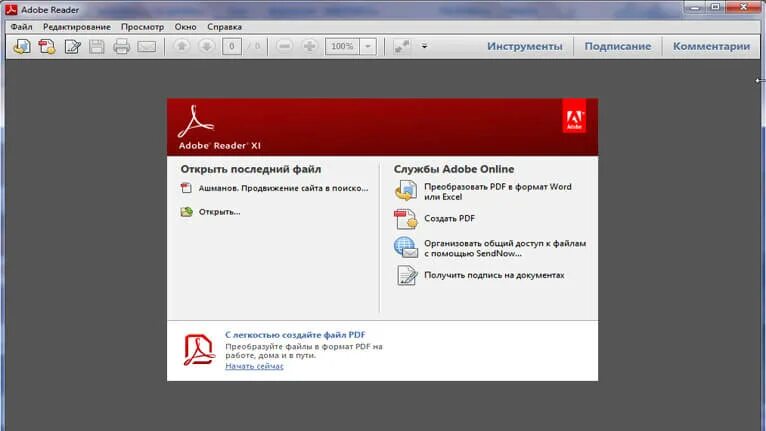This screenshot has height=431, width=766.
Task: Click the Edit/Sign document toolbar icon
Action: point(72,46)
